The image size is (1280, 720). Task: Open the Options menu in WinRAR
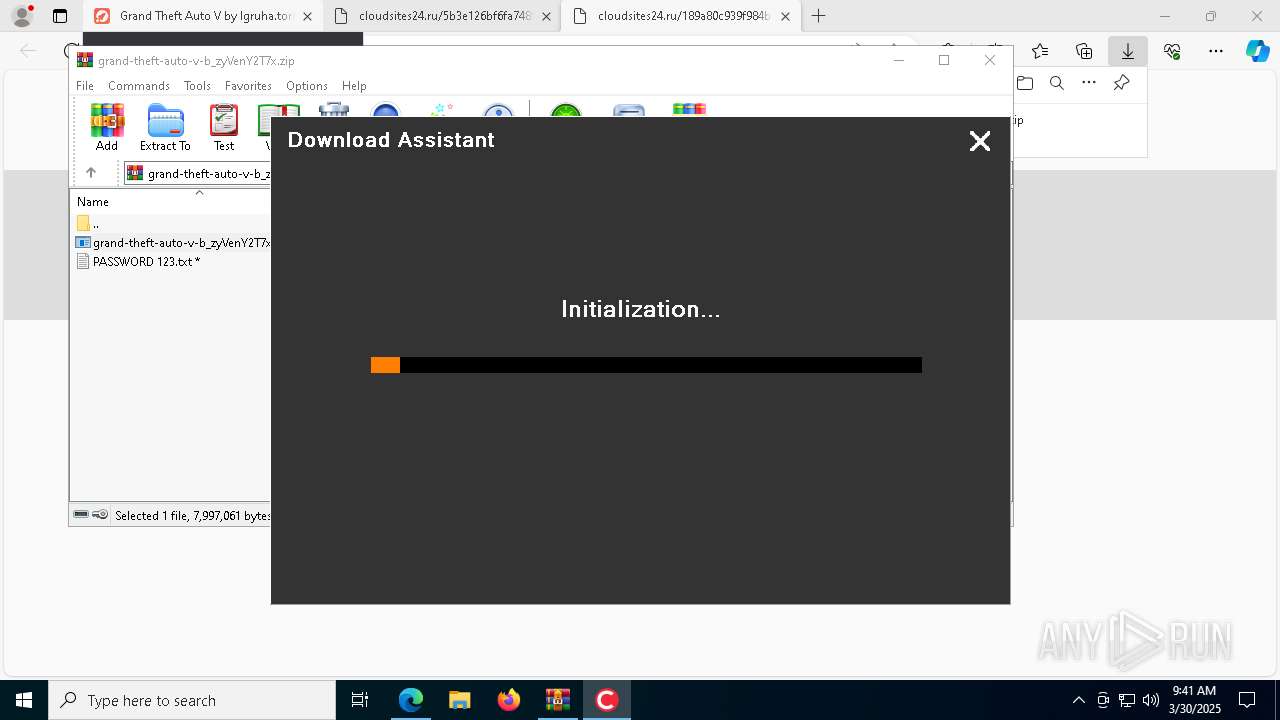click(307, 86)
